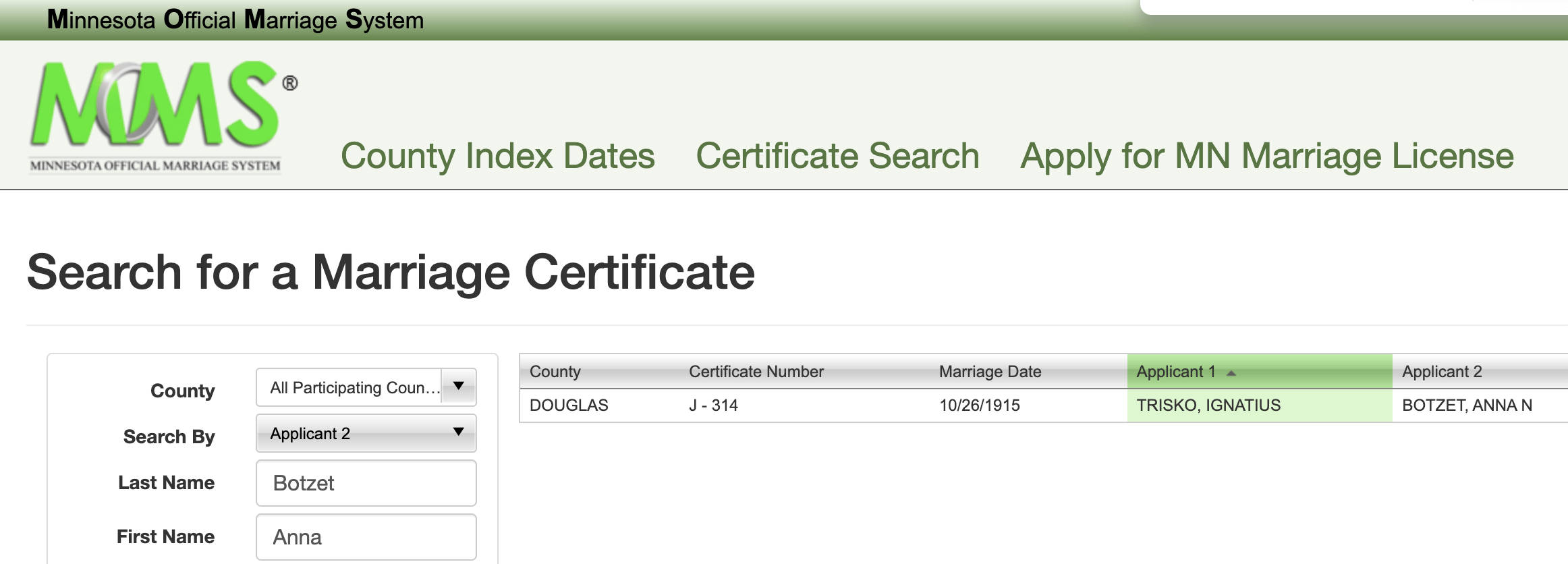The height and width of the screenshot is (564, 1568).
Task: Expand the Search By dropdown
Action: (x=366, y=433)
